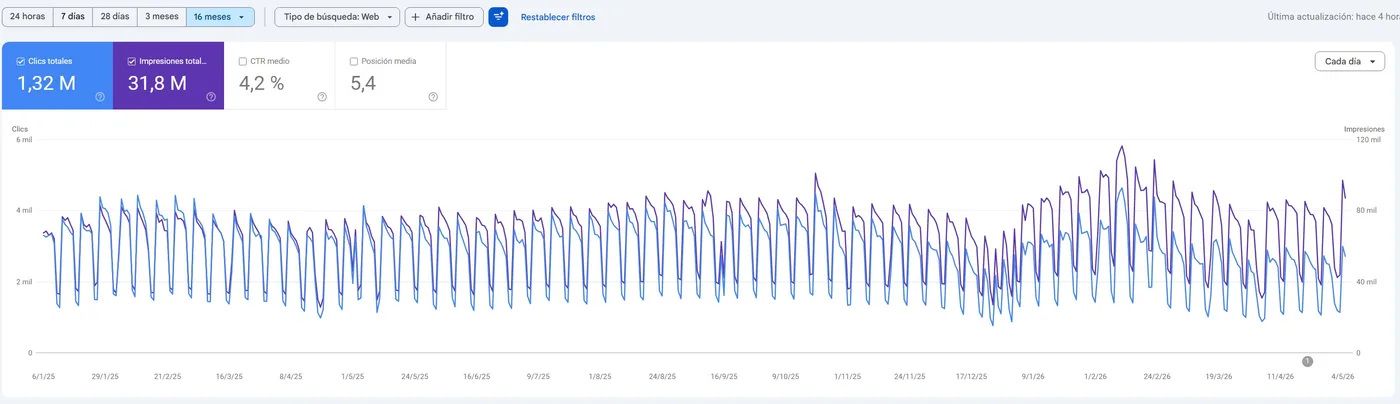The height and width of the screenshot is (404, 1400).
Task: Click the 120 mil axis label
Action: [x=1367, y=140]
